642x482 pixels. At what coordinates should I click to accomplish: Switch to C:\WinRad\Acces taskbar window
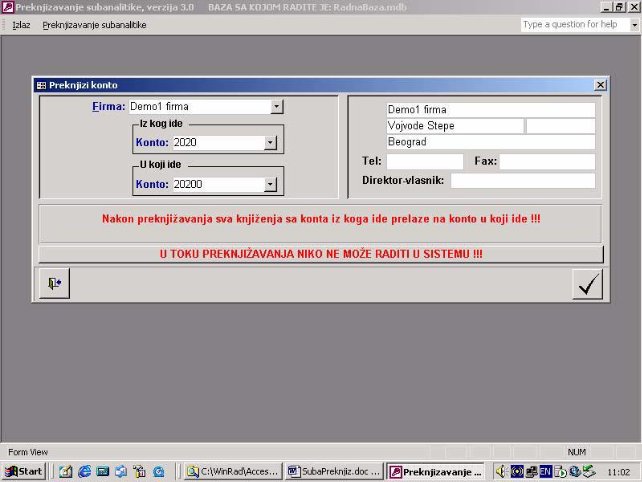pos(232,471)
